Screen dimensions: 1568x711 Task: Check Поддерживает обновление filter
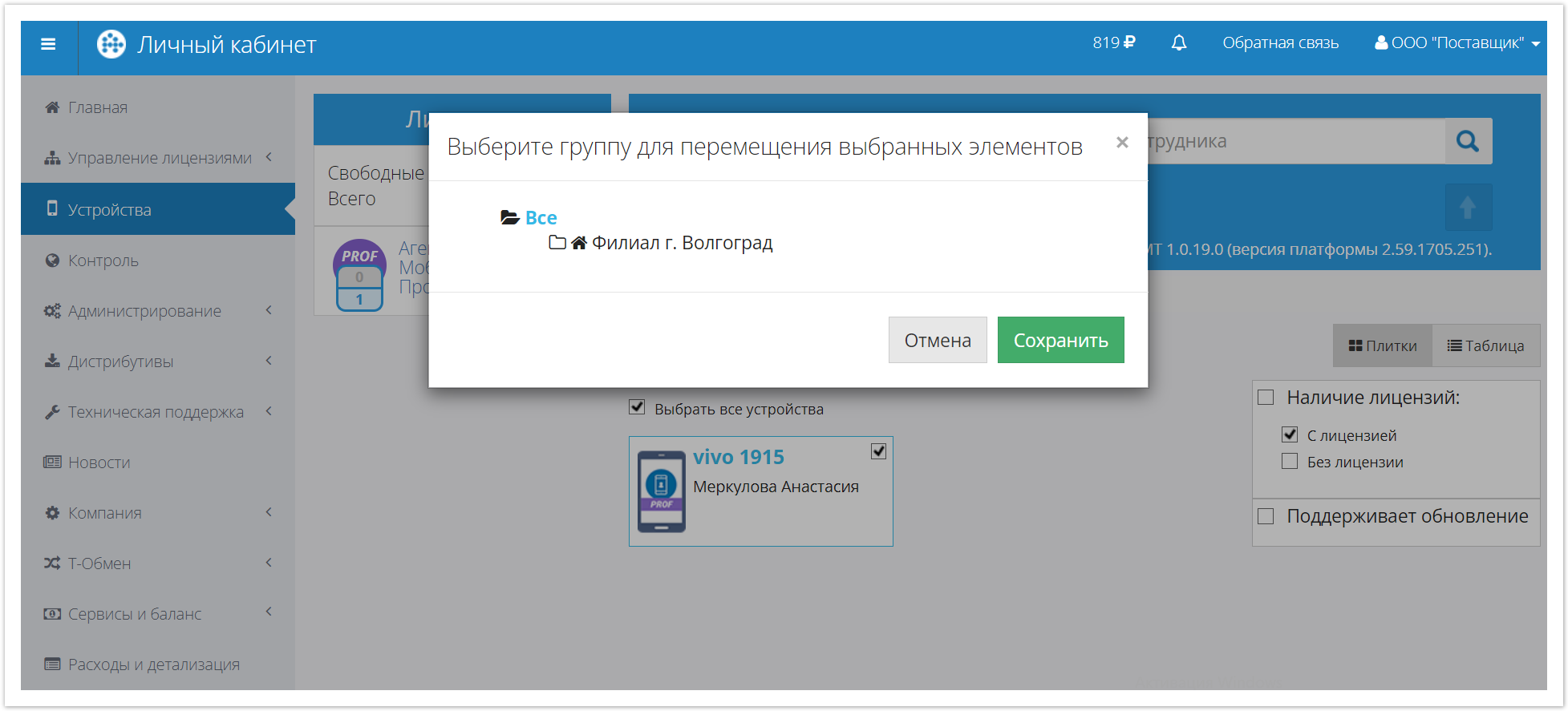1266,516
